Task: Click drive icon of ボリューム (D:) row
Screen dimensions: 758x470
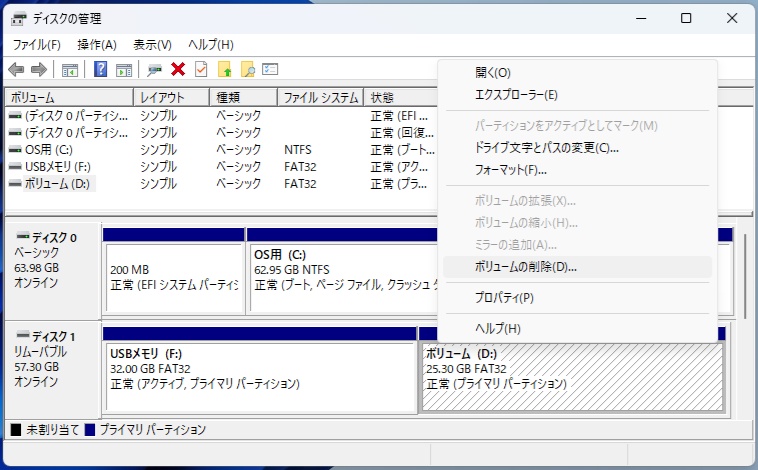Action: 15,183
